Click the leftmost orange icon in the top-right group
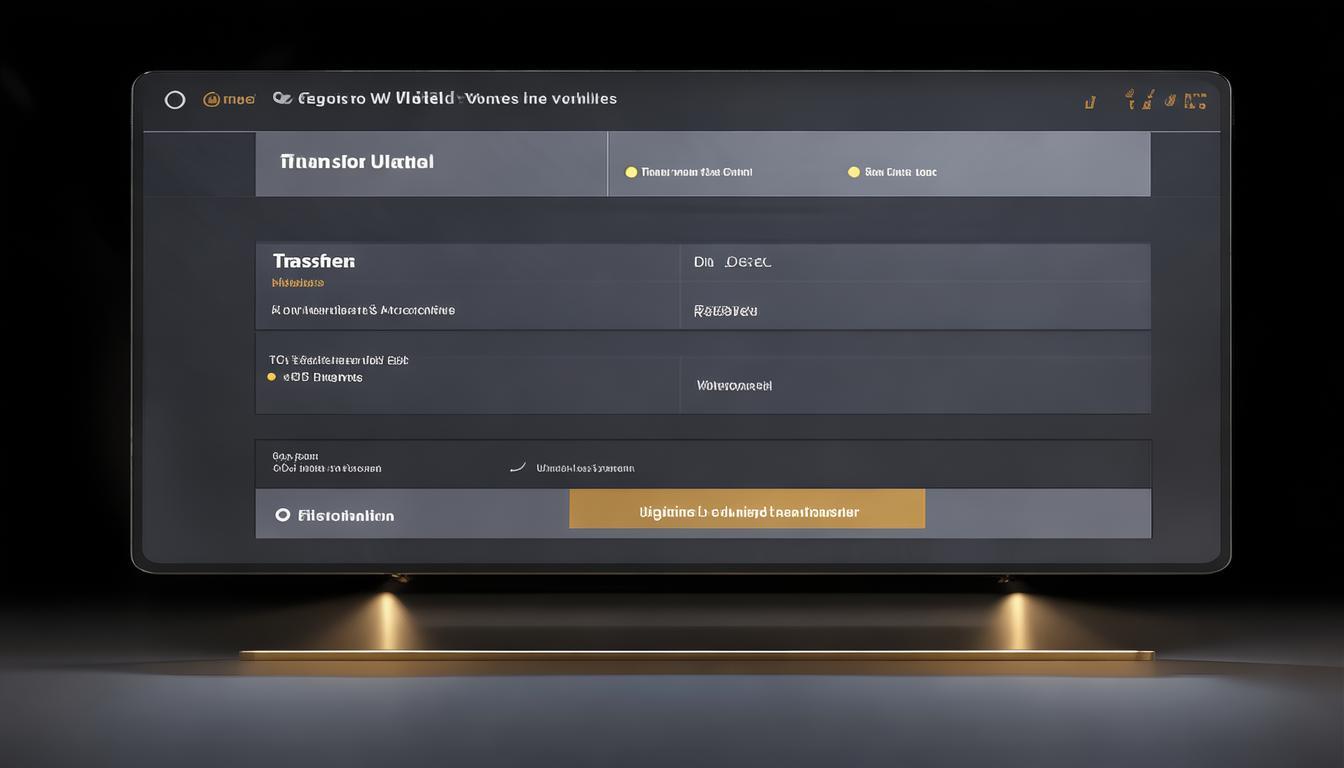 point(1091,101)
